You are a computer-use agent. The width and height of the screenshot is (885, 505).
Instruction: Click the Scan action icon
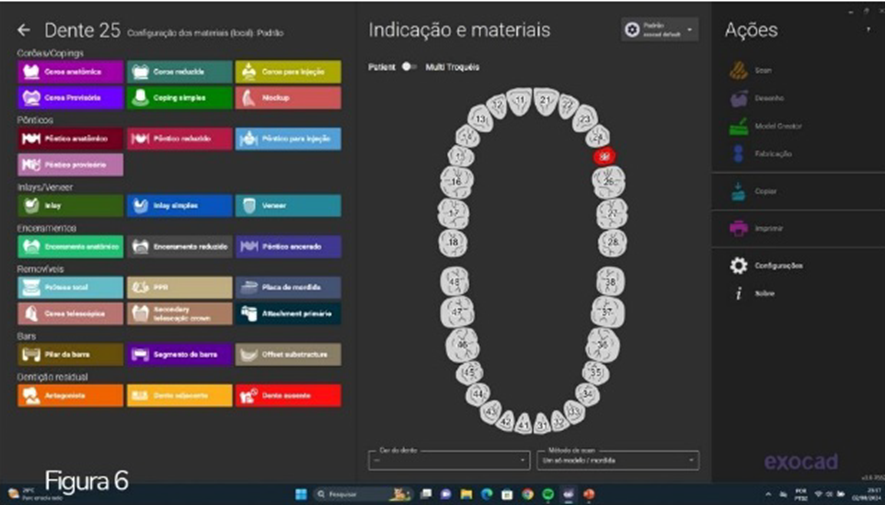(739, 71)
